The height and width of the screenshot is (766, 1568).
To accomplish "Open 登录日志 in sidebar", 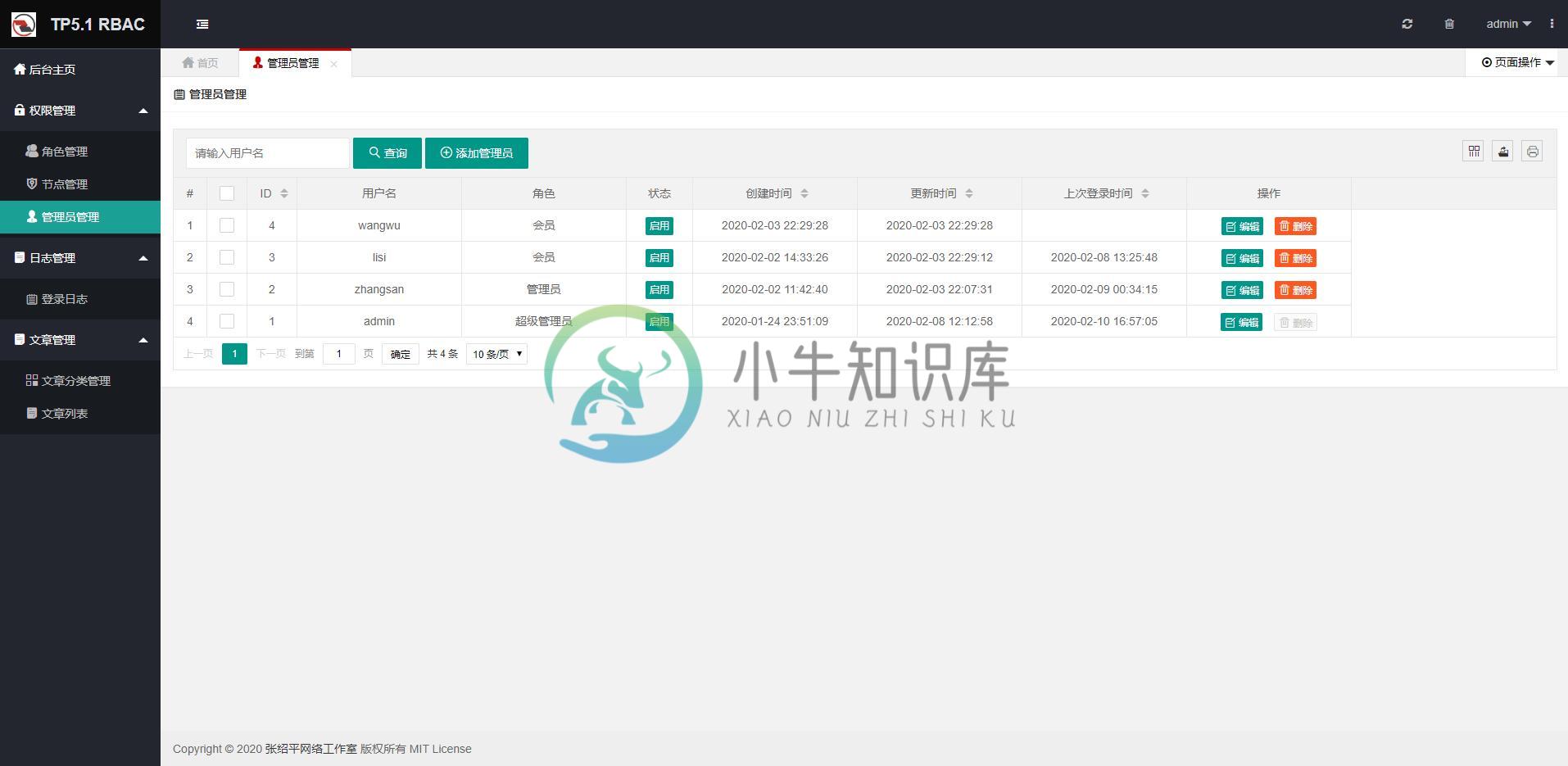I will click(x=80, y=299).
